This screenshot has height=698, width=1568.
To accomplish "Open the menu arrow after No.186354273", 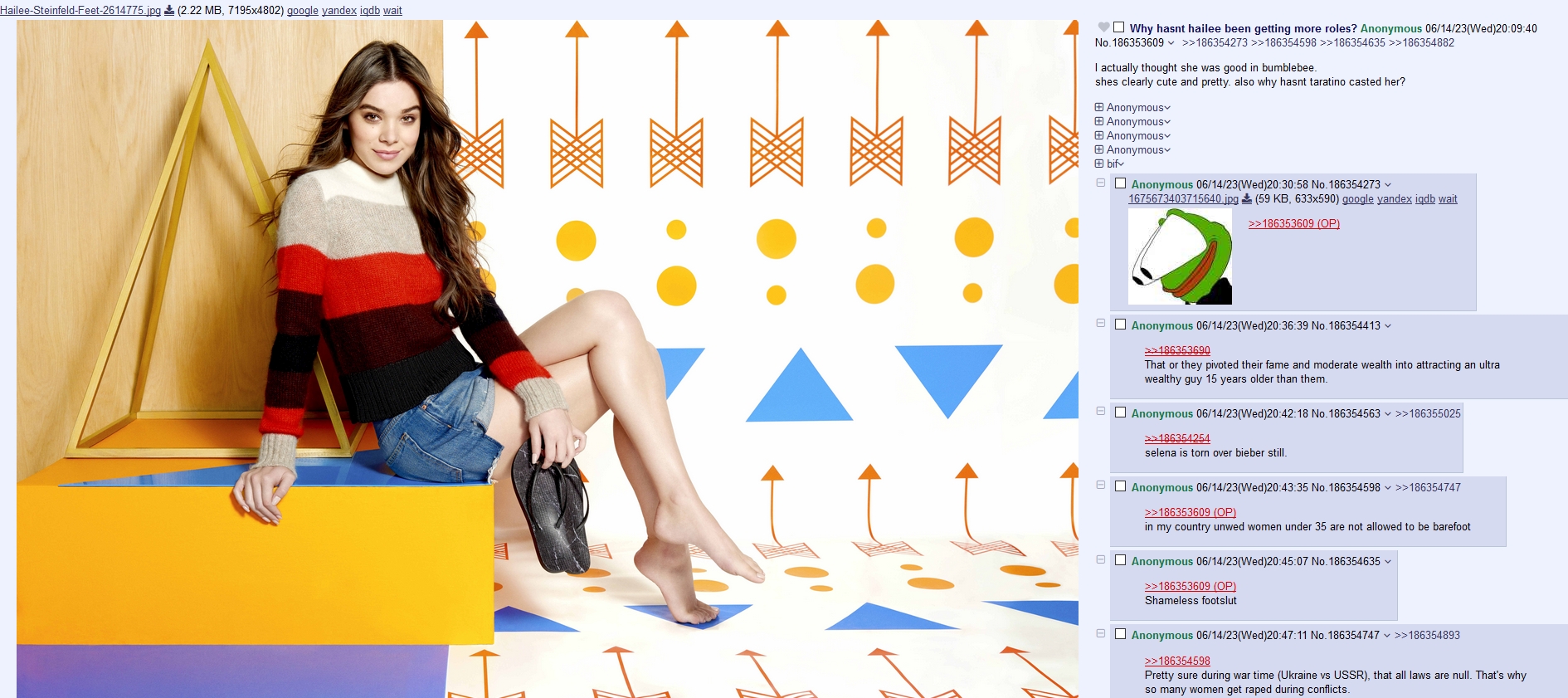I will (1388, 185).
